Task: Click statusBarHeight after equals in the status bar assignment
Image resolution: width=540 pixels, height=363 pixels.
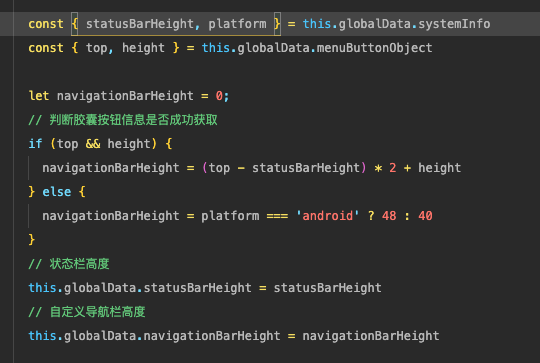Action: 328,288
